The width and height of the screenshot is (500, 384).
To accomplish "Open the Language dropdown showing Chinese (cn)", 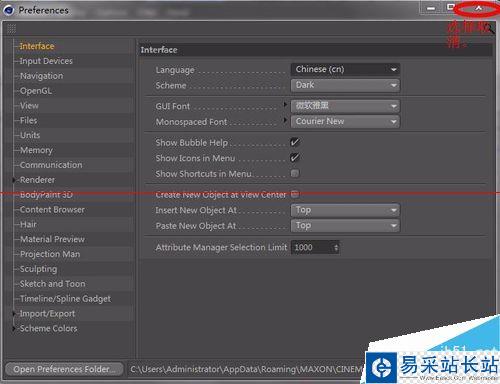I will (345, 69).
